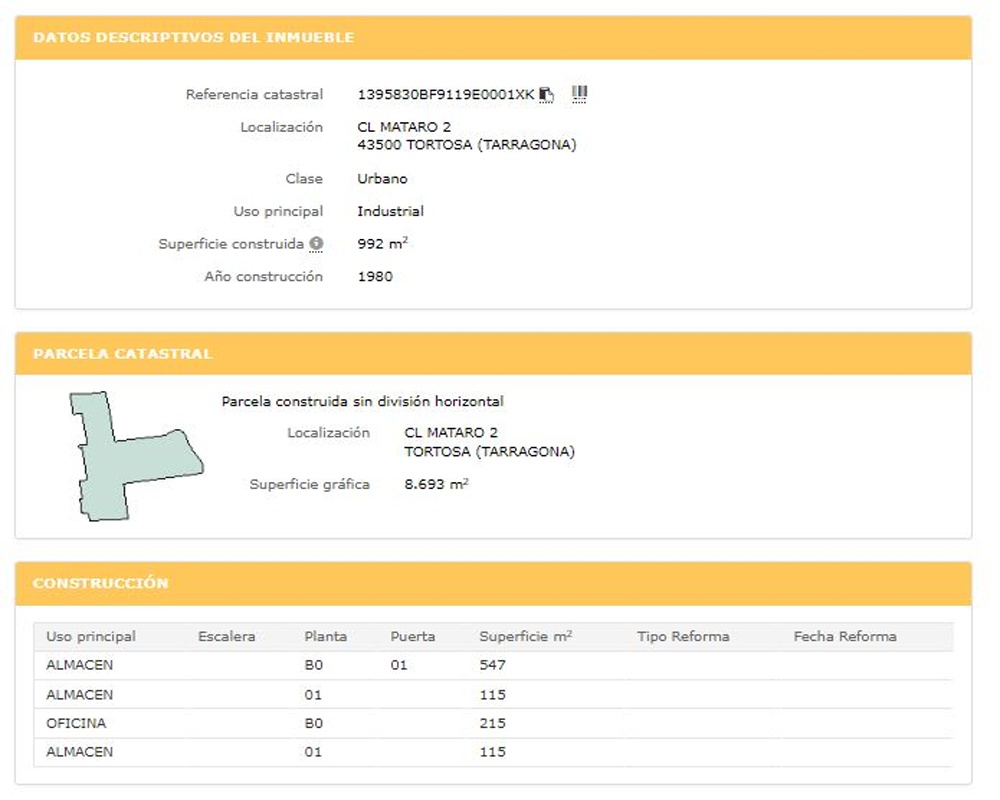The height and width of the screenshot is (800, 1000).
Task: Click the Tipo Reforma column header
Action: (683, 637)
